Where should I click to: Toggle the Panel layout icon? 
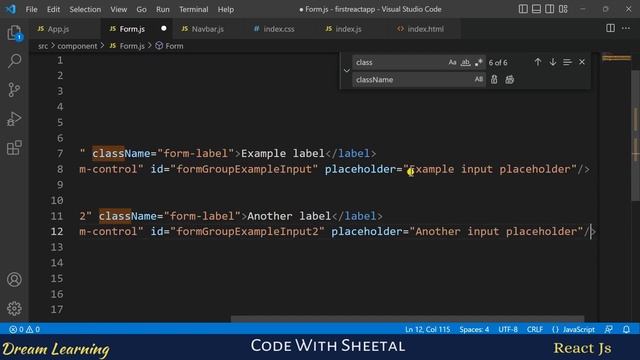coord(536,9)
